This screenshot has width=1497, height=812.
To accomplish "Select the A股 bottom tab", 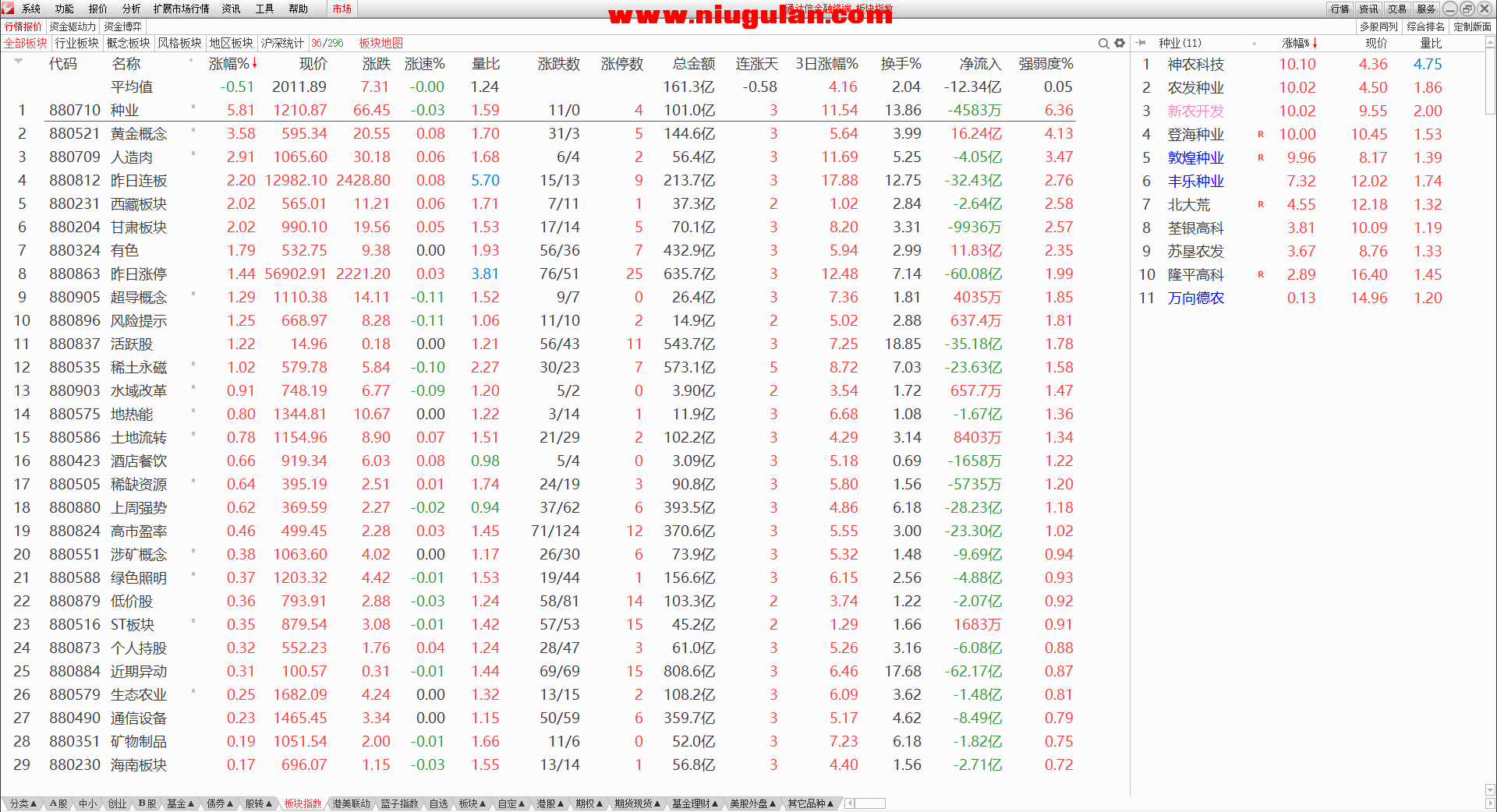I will pyautogui.click(x=58, y=803).
